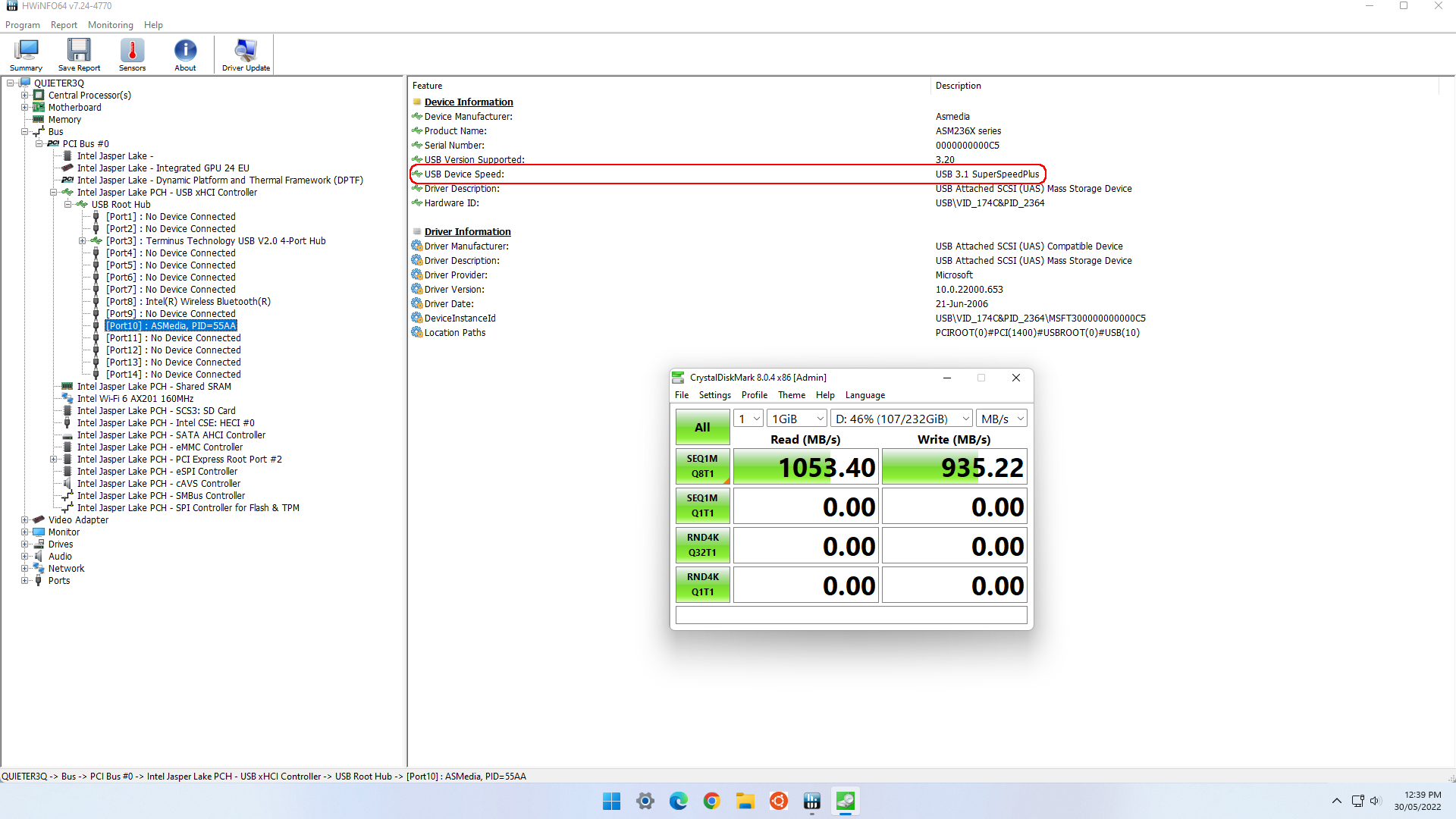1456x819 pixels.
Task: Expand the PCI Express Root Port #2 node
Action: click(54, 460)
